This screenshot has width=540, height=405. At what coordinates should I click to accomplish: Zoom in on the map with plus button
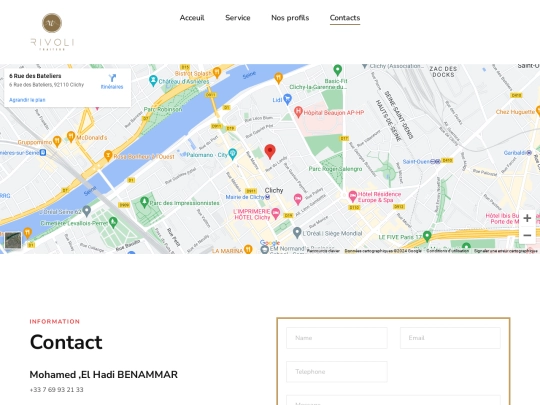[x=527, y=218]
